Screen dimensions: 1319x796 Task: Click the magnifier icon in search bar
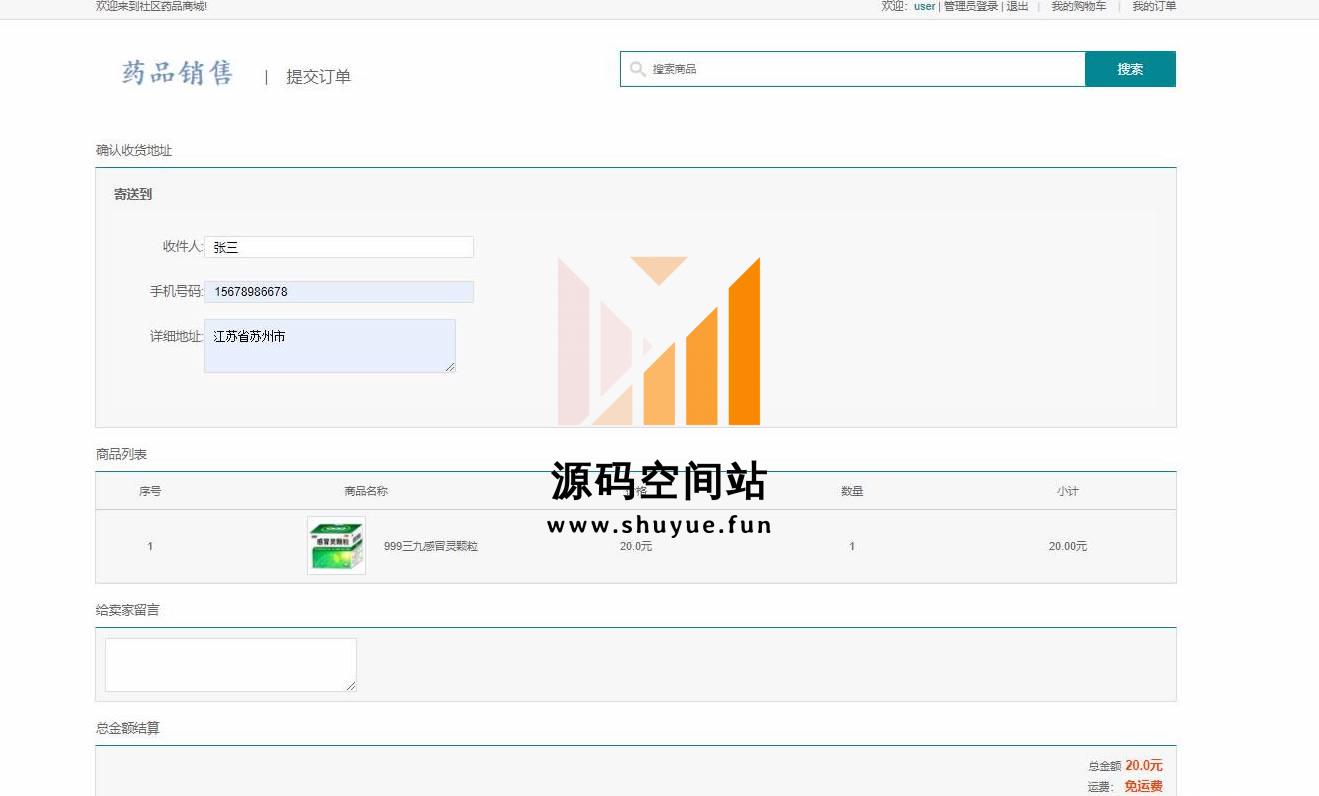pos(637,69)
